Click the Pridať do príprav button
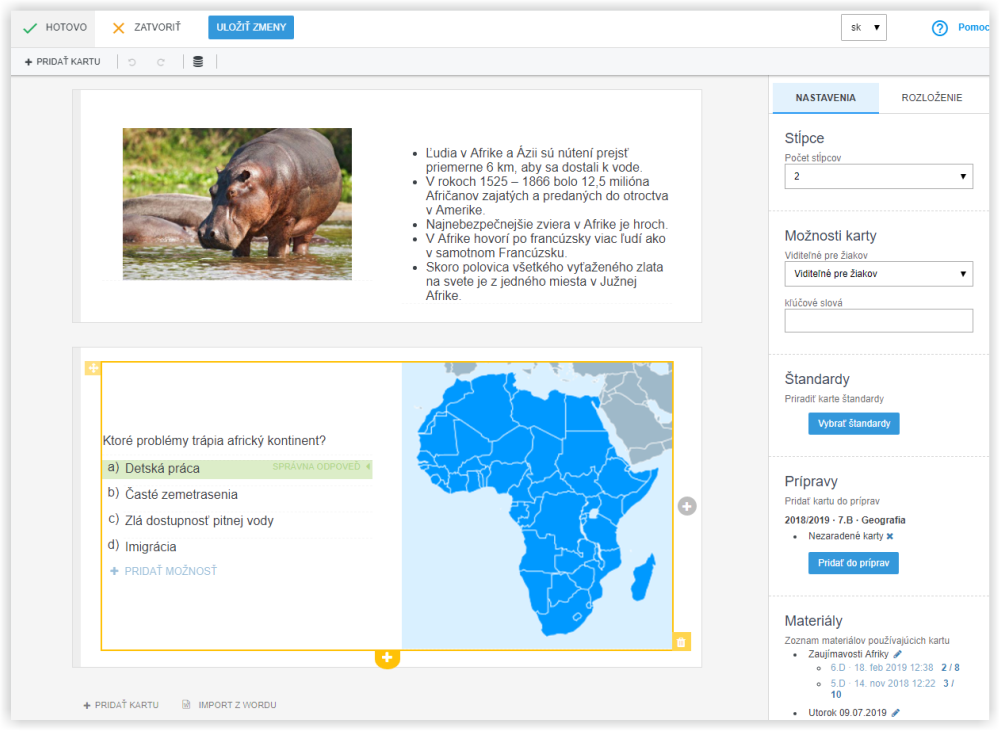The image size is (1000, 731). tap(853, 563)
